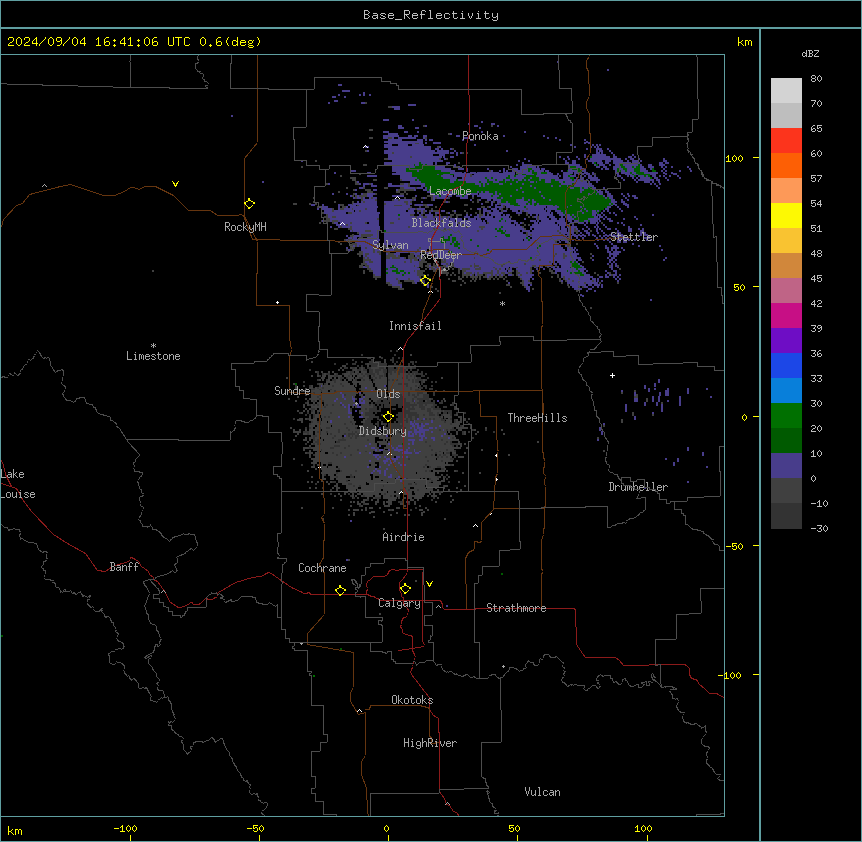
Task: Click the dBZ legend heading
Action: (x=810, y=53)
